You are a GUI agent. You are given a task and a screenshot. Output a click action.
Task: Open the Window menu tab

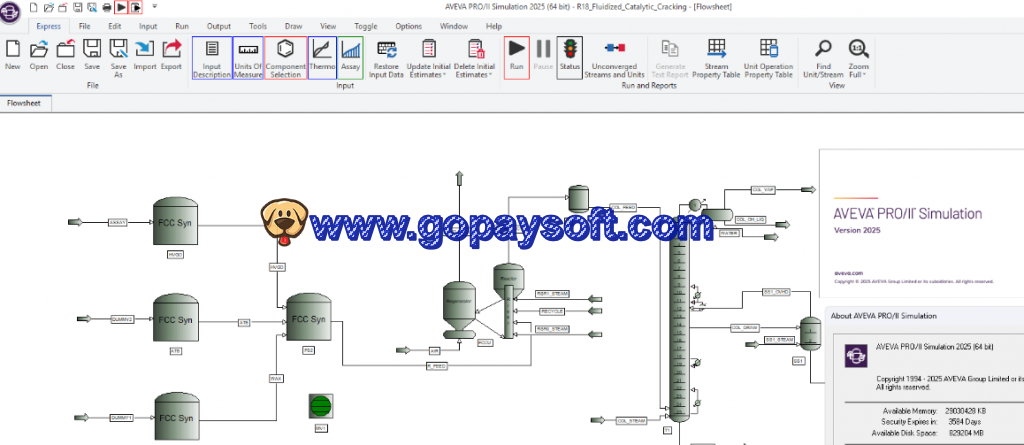click(454, 26)
